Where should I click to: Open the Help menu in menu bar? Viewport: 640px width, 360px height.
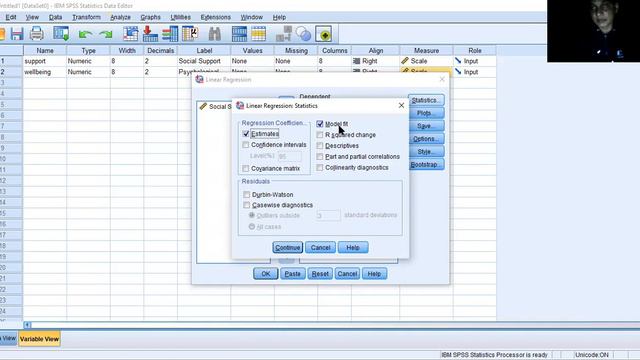click(x=279, y=17)
